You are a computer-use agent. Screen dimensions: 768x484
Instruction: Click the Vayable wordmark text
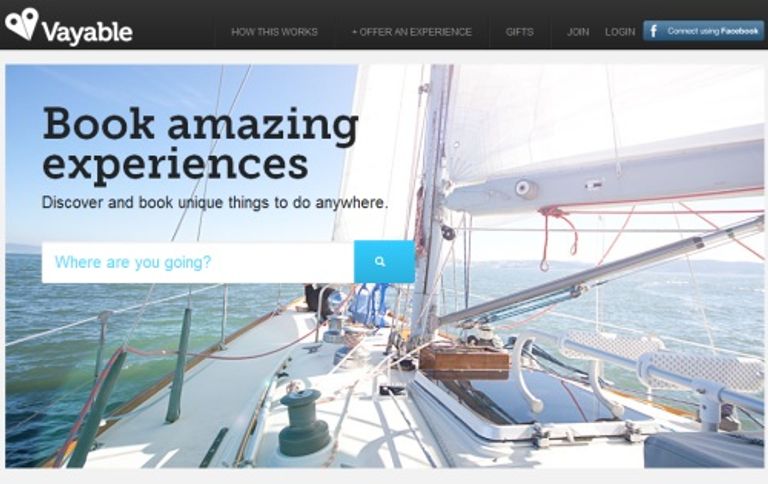[x=87, y=33]
